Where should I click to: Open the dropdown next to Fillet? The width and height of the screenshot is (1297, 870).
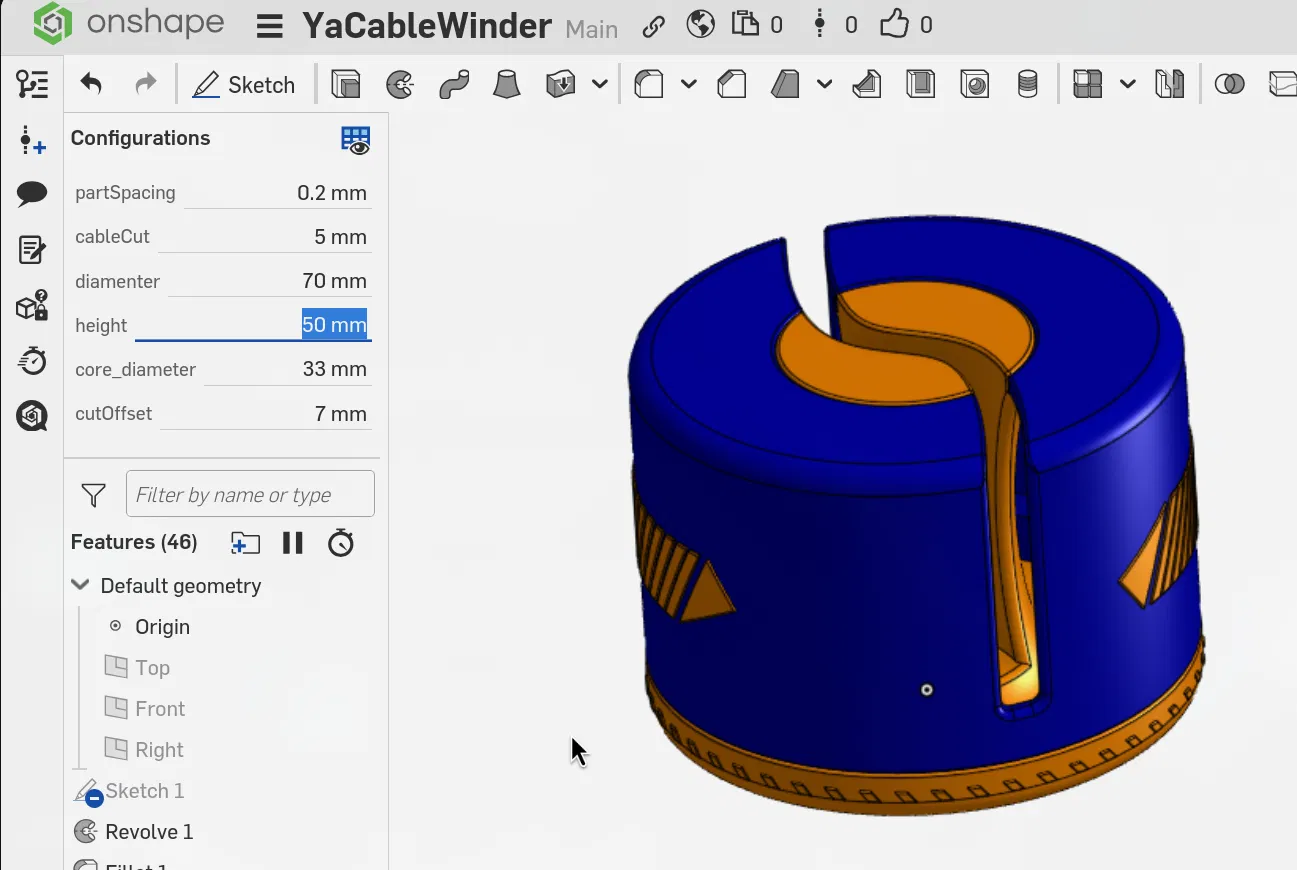tap(689, 84)
